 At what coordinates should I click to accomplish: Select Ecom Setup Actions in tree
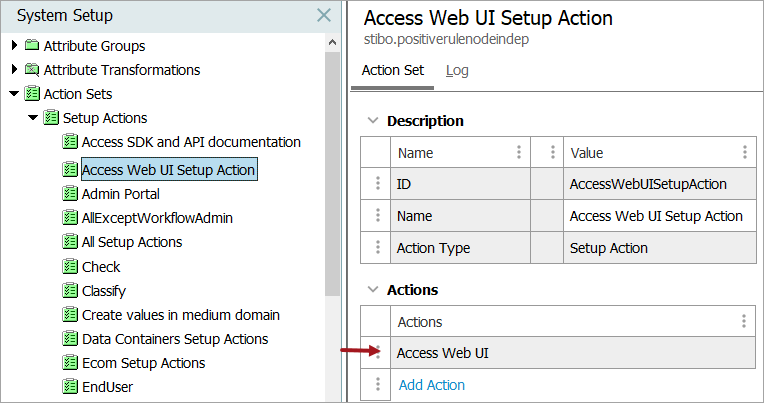(143, 363)
